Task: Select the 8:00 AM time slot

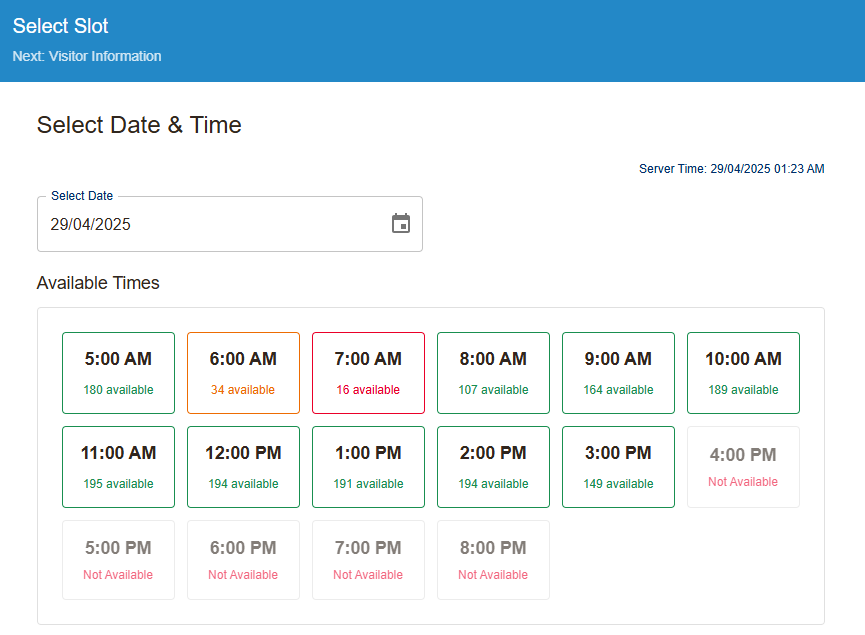Action: pyautogui.click(x=493, y=372)
